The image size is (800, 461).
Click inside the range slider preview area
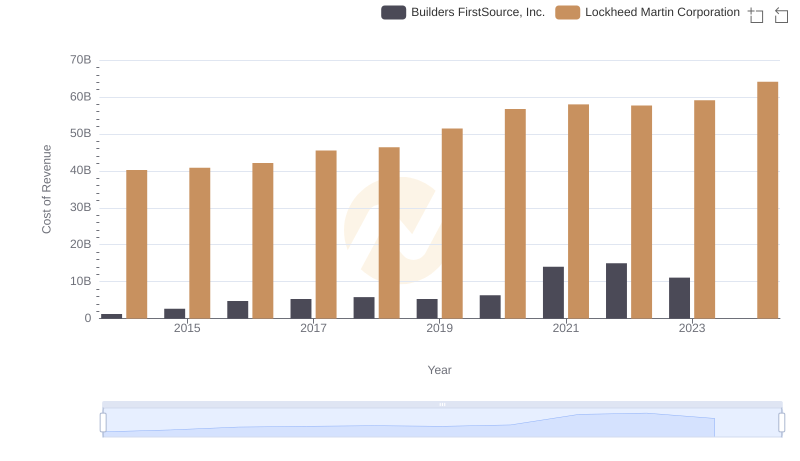click(x=442, y=423)
